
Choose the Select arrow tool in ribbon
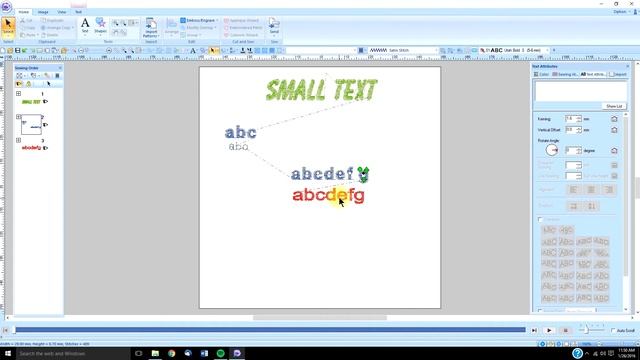(x=8, y=27)
